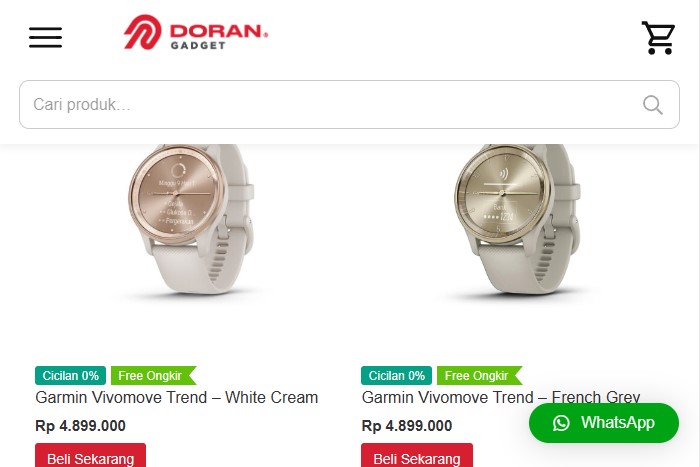
Task: Click Cicilan 0% badge on White Cream
Action: point(71,375)
